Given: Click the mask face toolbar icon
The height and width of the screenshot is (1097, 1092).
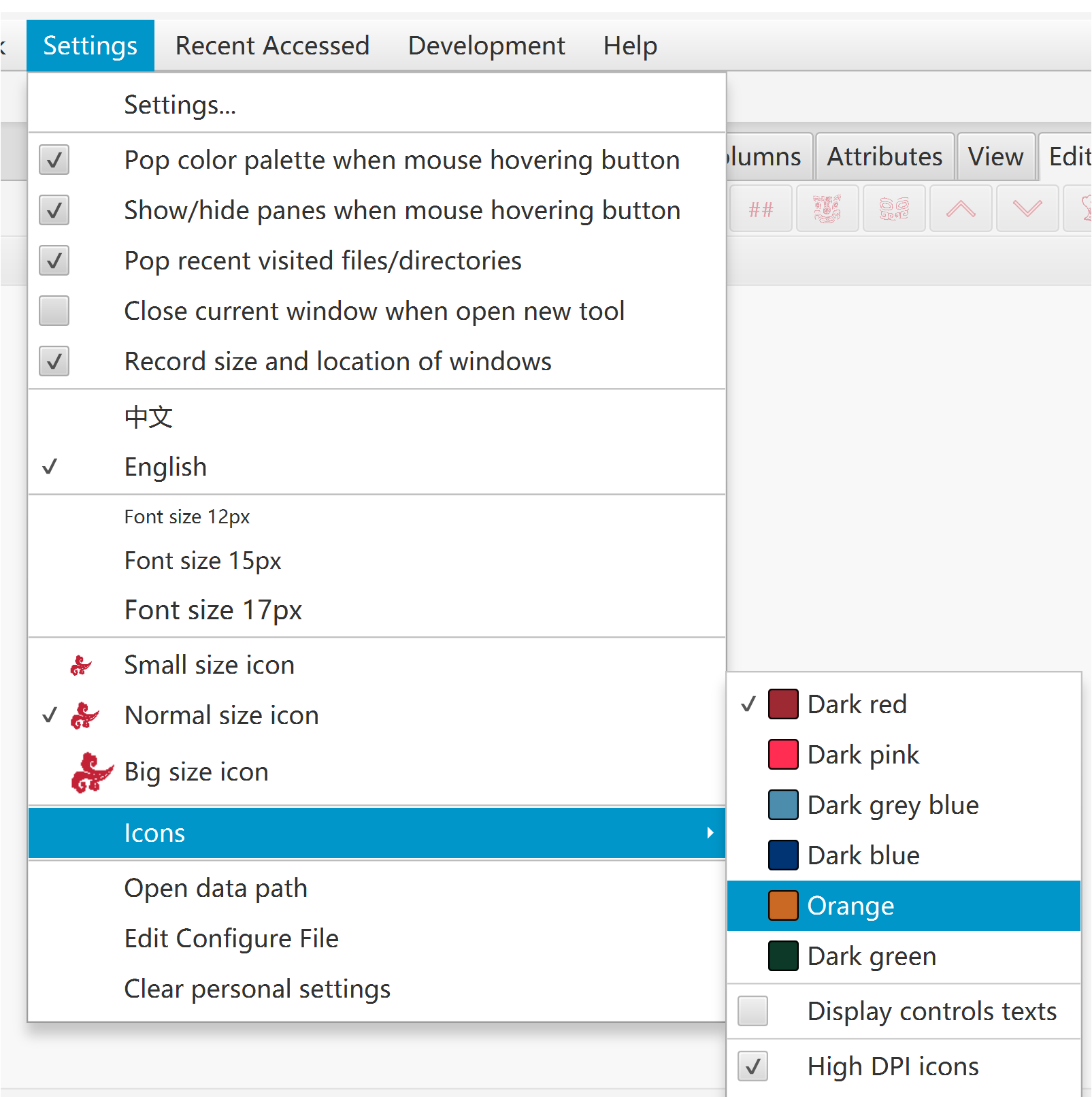Looking at the screenshot, I should (827, 208).
